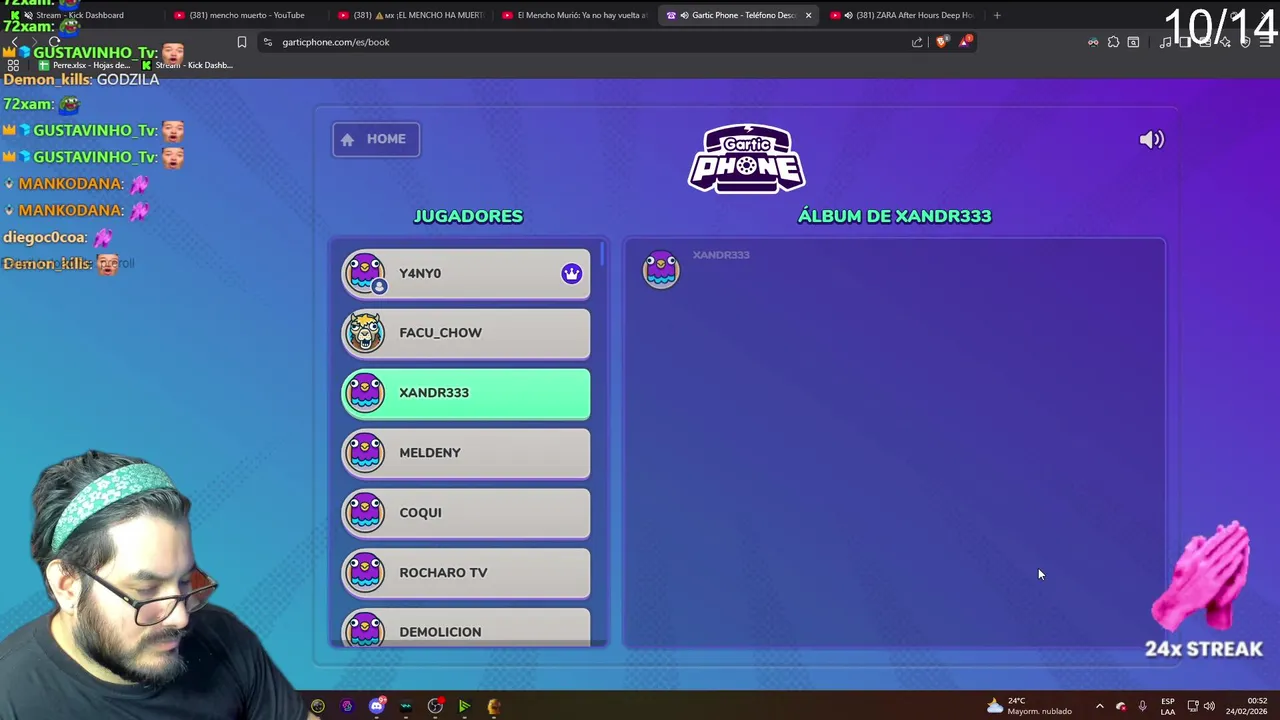Open the 'Perre.xlsx - Hojas de...' bookmark
Screen dimensions: 1280x720
tap(84, 65)
